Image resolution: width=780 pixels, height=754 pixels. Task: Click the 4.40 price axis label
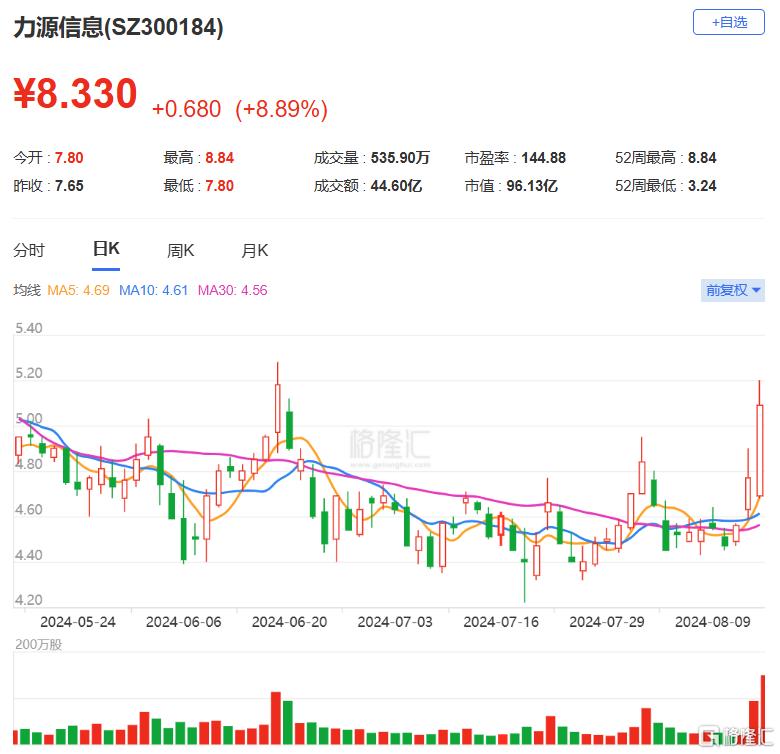click(29, 555)
